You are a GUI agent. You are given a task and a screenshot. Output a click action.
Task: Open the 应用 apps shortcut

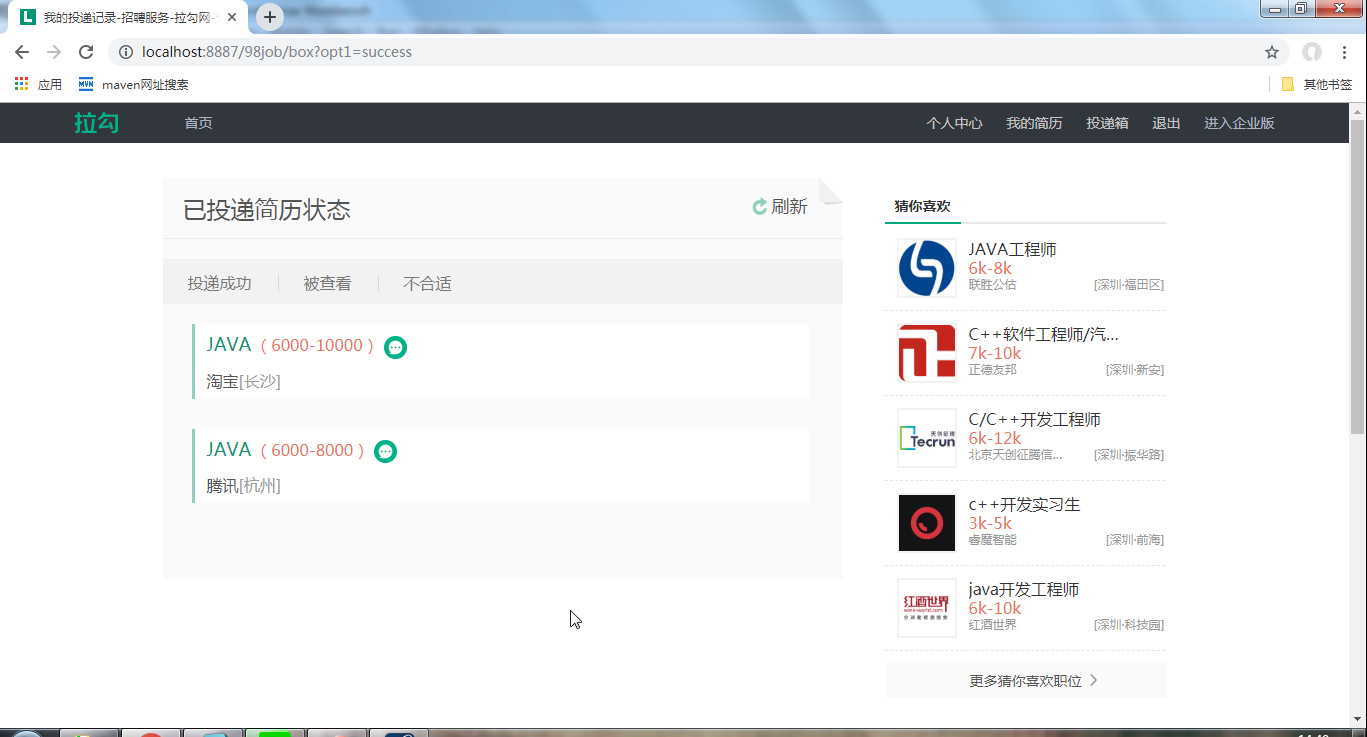point(38,85)
